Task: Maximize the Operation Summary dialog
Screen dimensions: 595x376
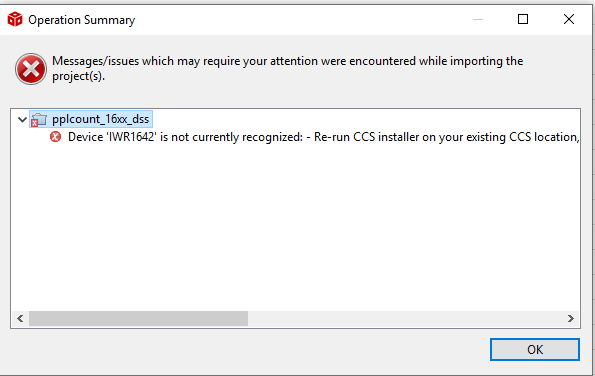Action: (523, 19)
